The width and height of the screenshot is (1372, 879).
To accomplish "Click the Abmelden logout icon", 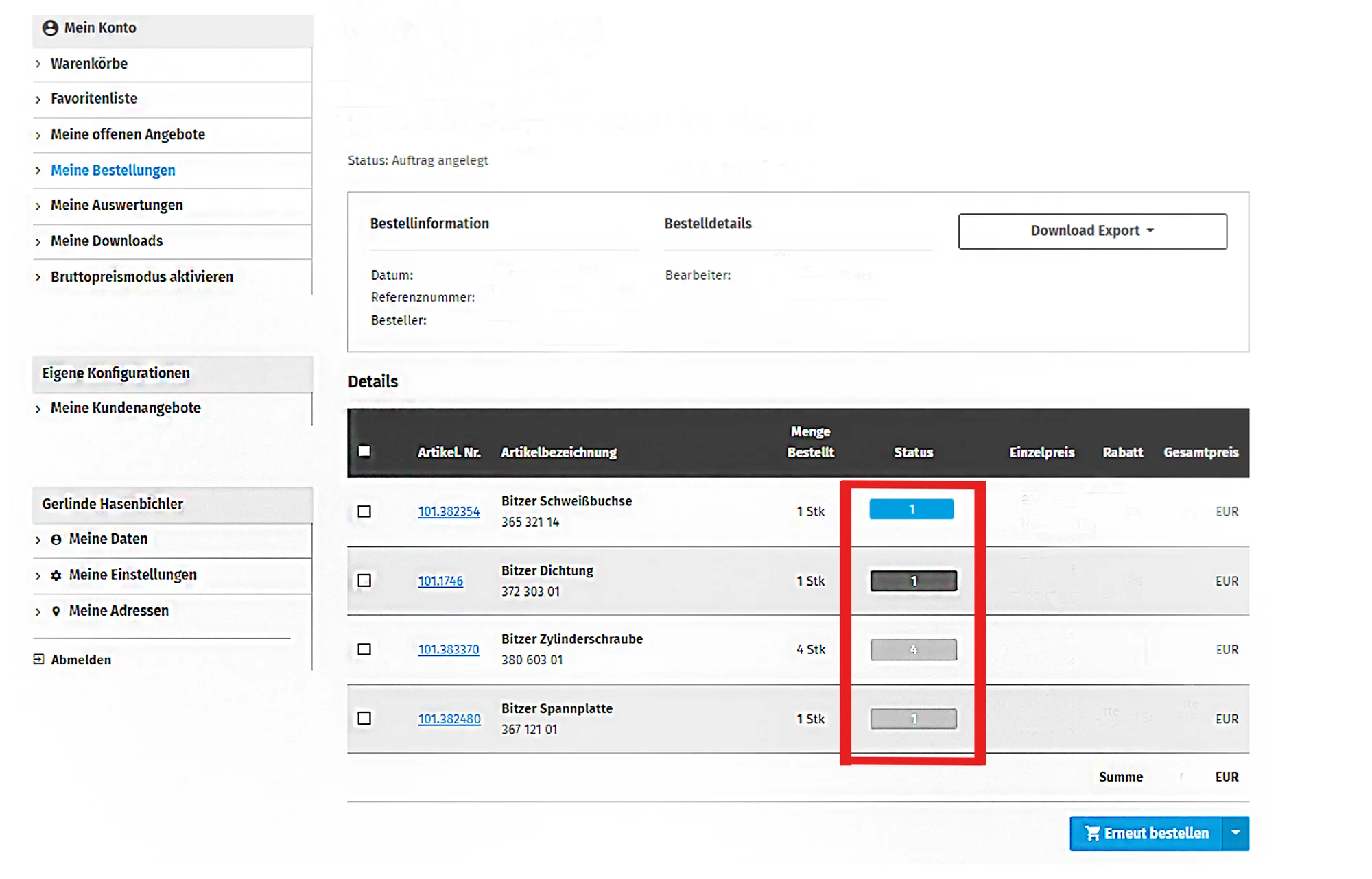I will (39, 660).
